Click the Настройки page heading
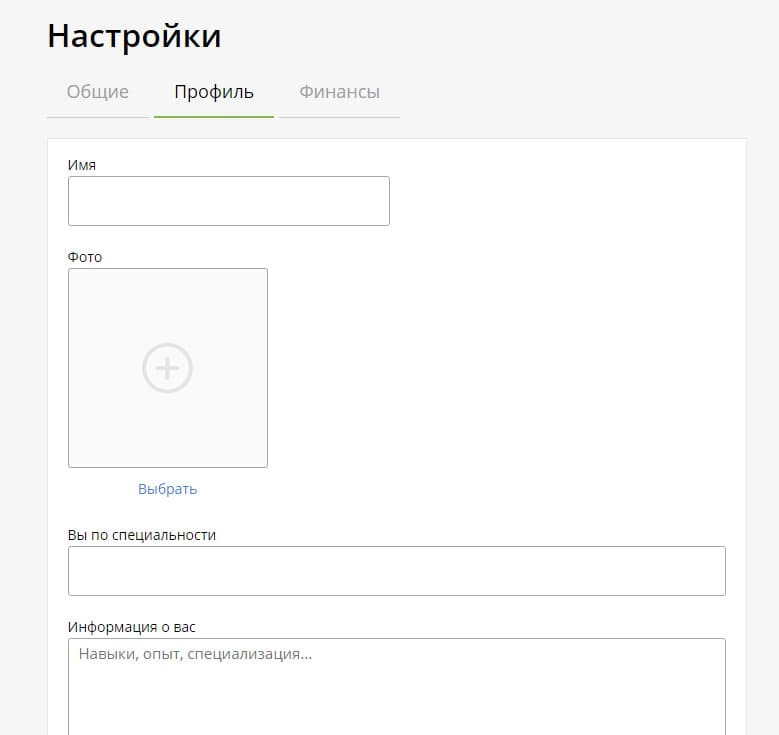779x735 pixels. pyautogui.click(x=134, y=36)
